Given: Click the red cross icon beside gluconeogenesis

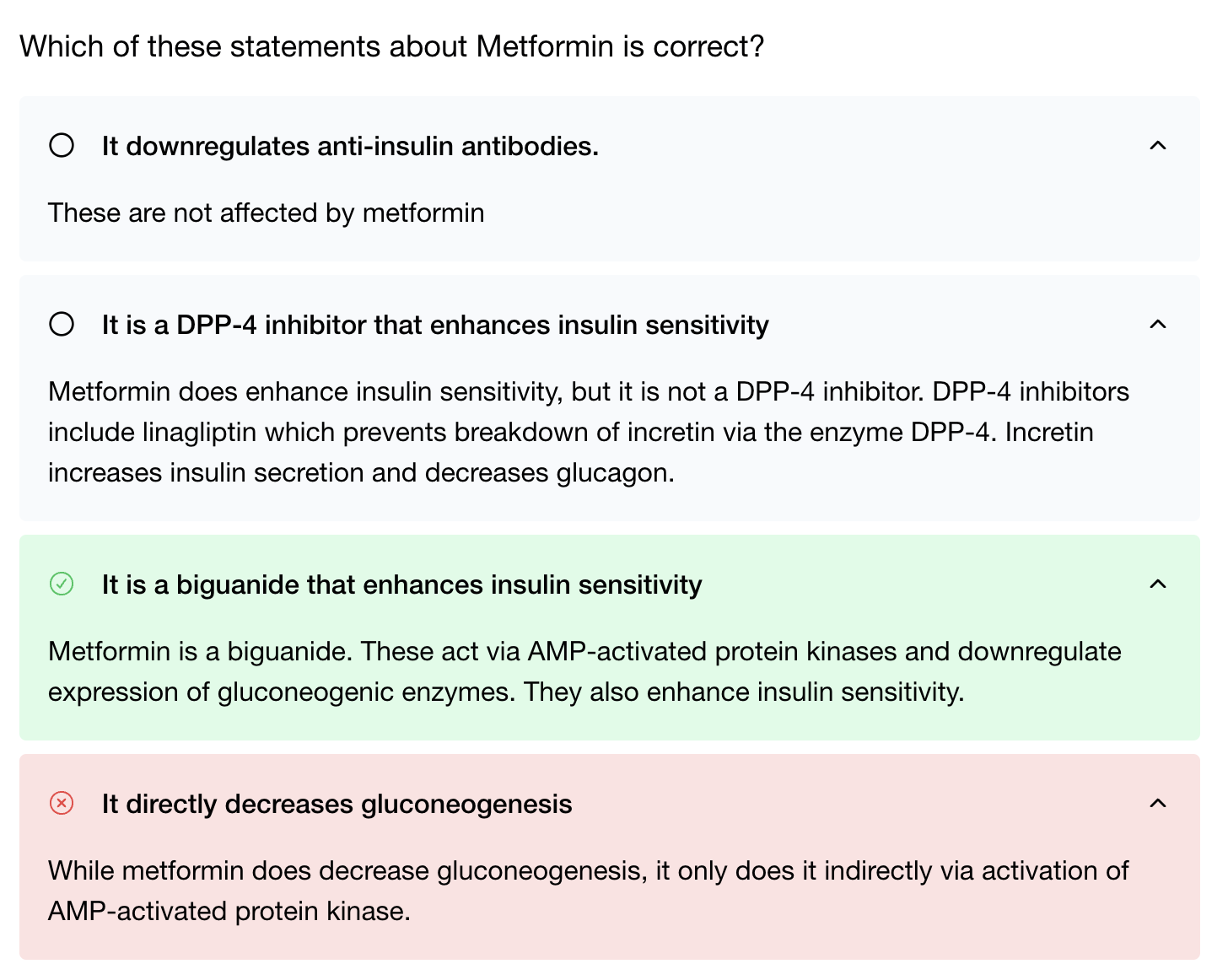Looking at the screenshot, I should (62, 804).
